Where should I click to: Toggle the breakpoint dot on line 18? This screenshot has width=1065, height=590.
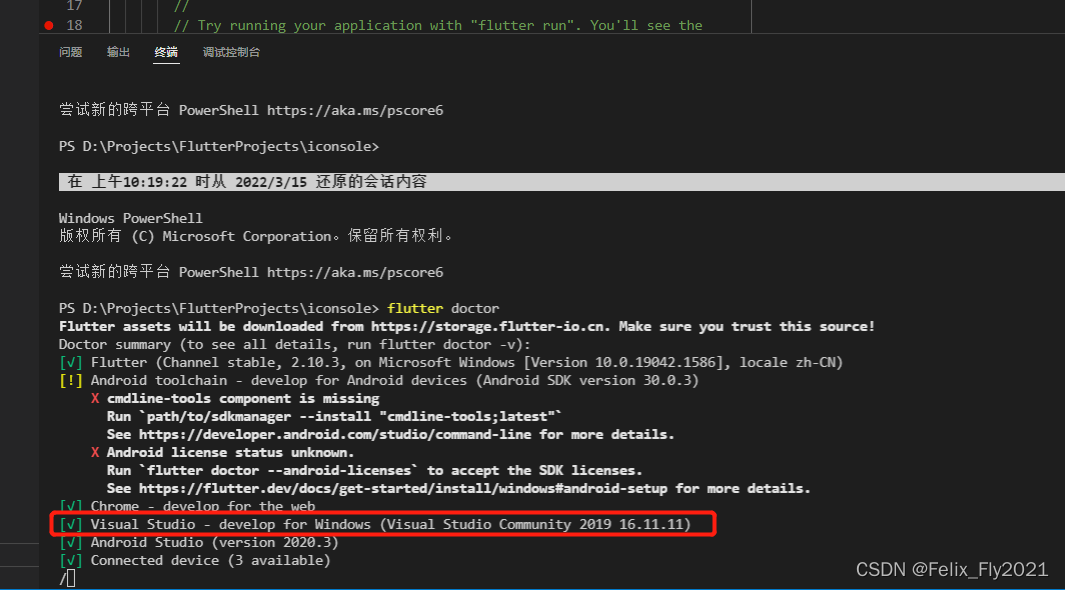pos(49,26)
